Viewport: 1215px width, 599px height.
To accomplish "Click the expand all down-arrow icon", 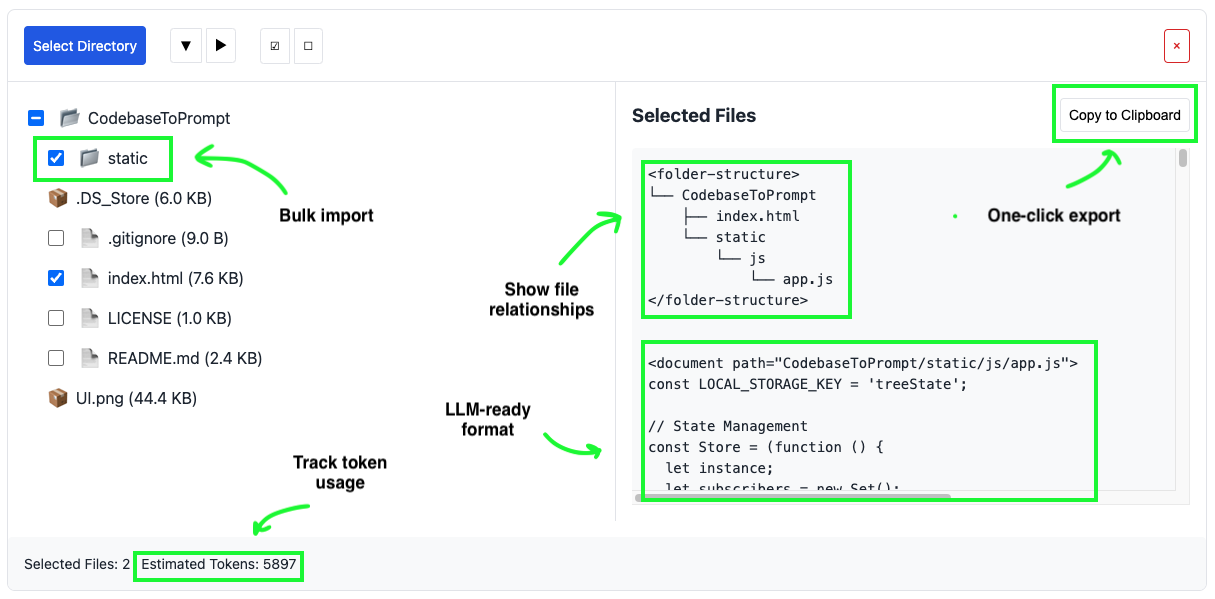I will (186, 46).
